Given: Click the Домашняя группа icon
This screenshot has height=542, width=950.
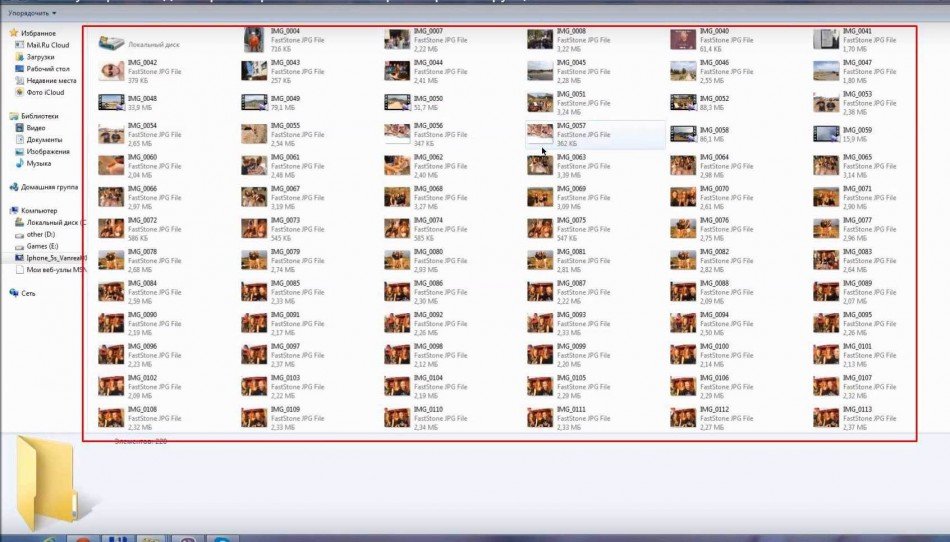Looking at the screenshot, I should 14,187.
